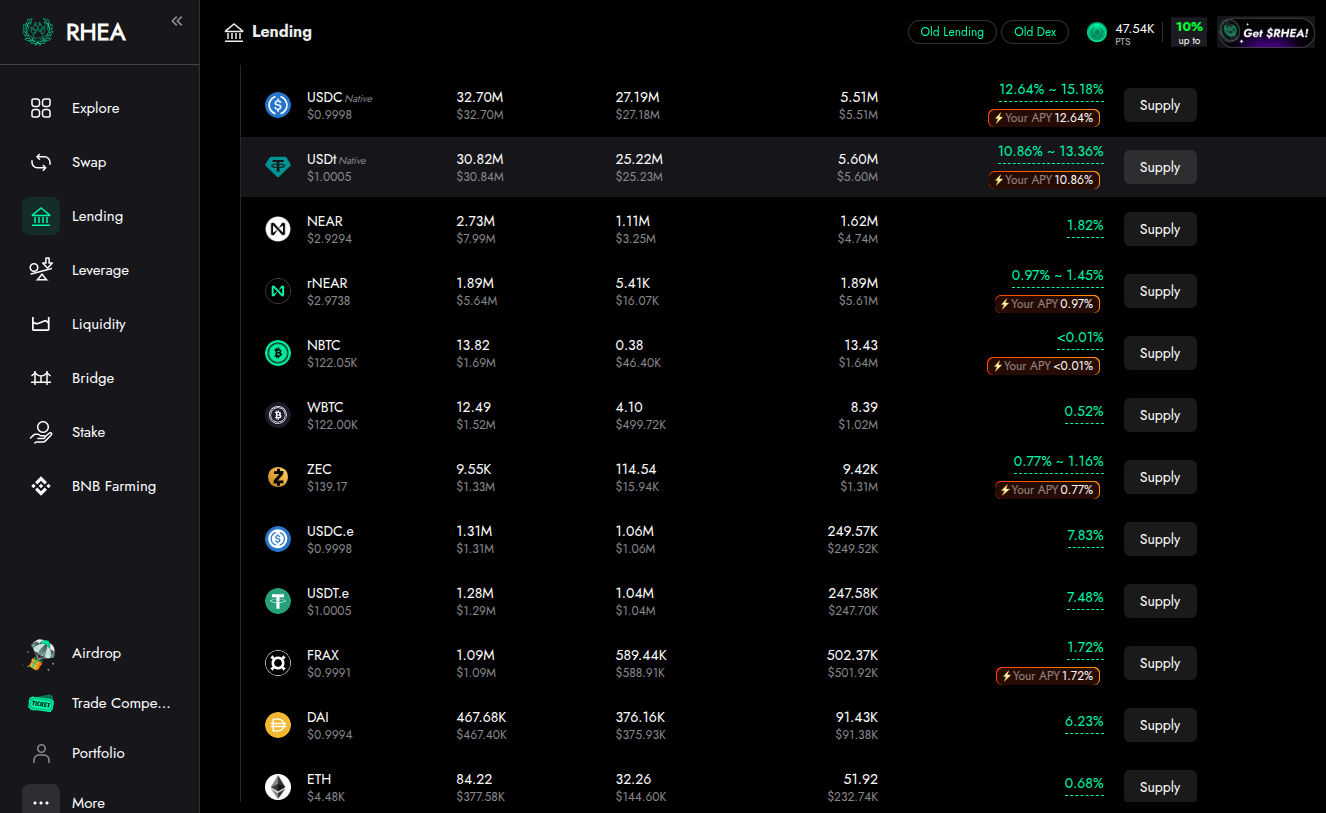Collapse the sidebar with double chevron
The image size is (1326, 813).
tap(177, 21)
